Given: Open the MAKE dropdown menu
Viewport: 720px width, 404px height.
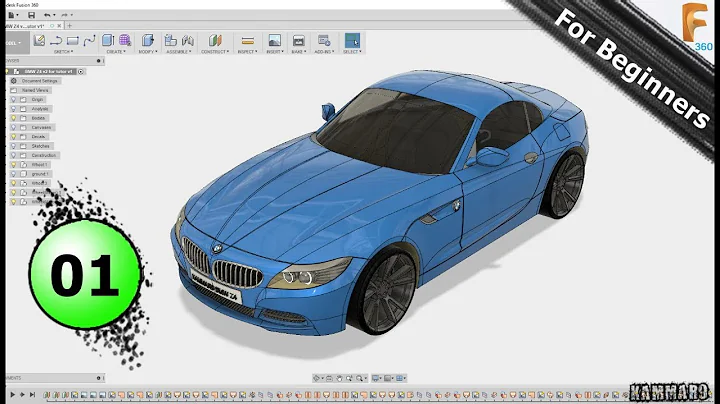Looking at the screenshot, I should pos(298,52).
